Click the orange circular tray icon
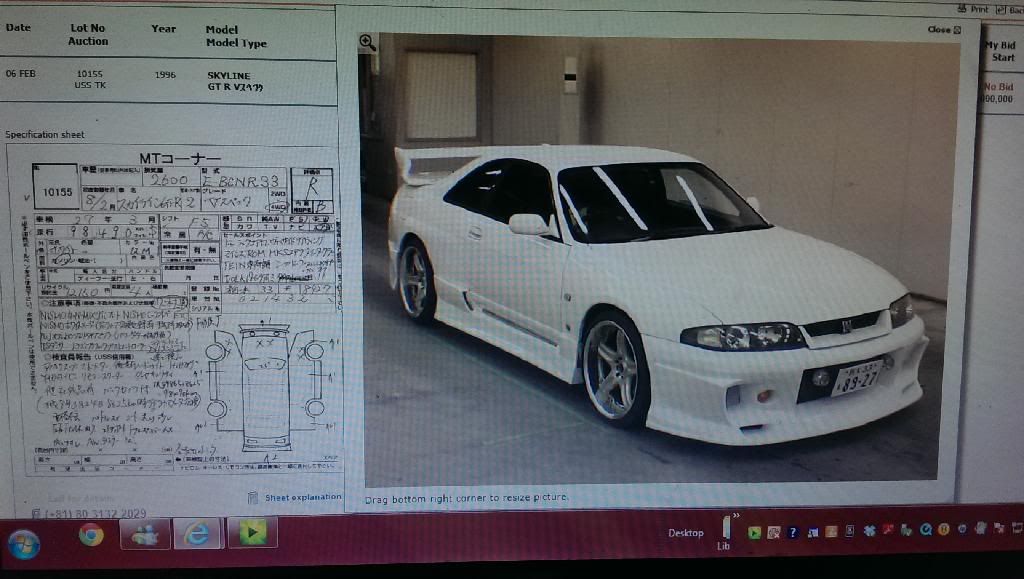Screen dimensions: 1024x579 (943, 529)
